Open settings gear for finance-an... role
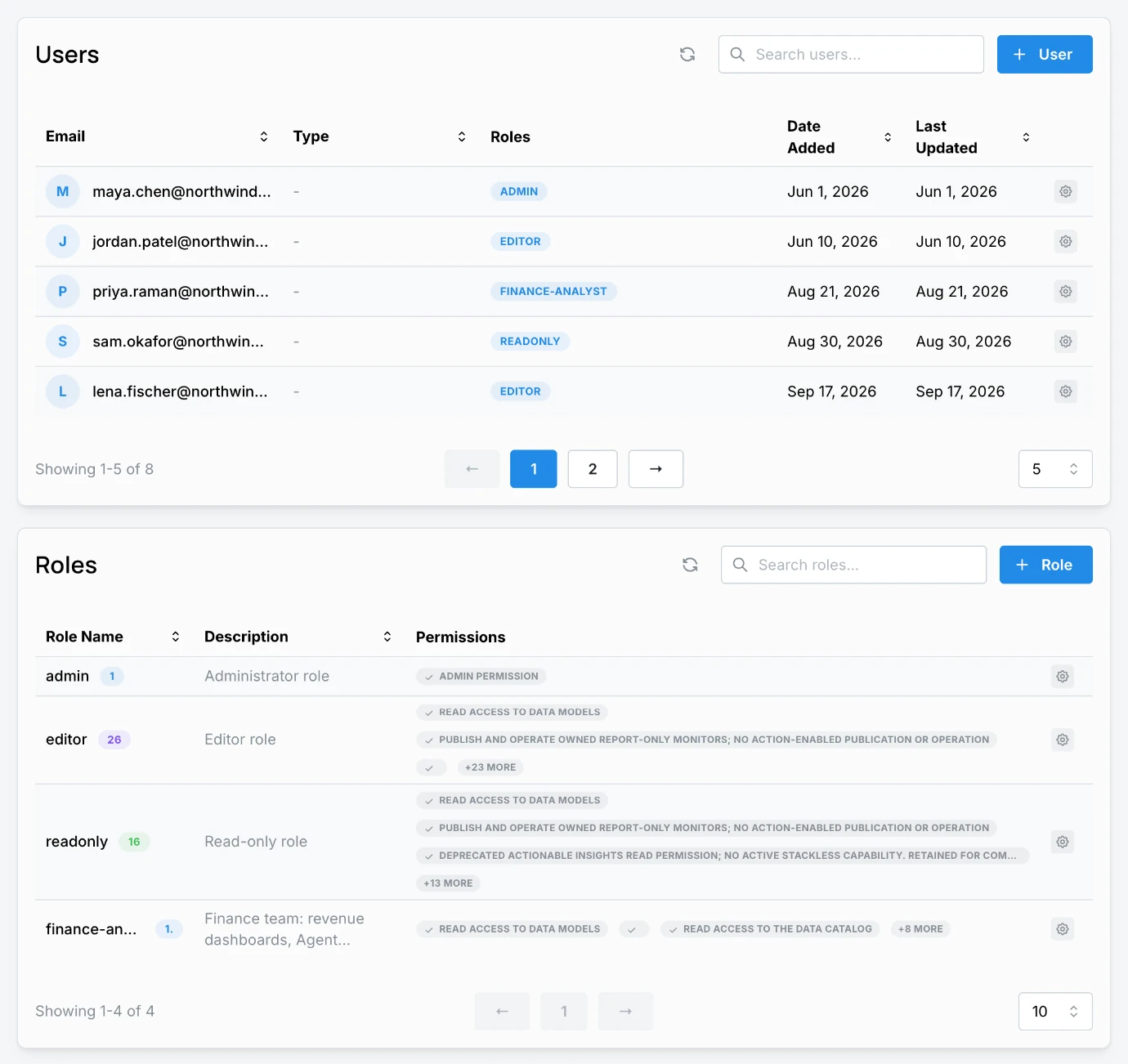Image resolution: width=1128 pixels, height=1064 pixels. pos(1063,929)
